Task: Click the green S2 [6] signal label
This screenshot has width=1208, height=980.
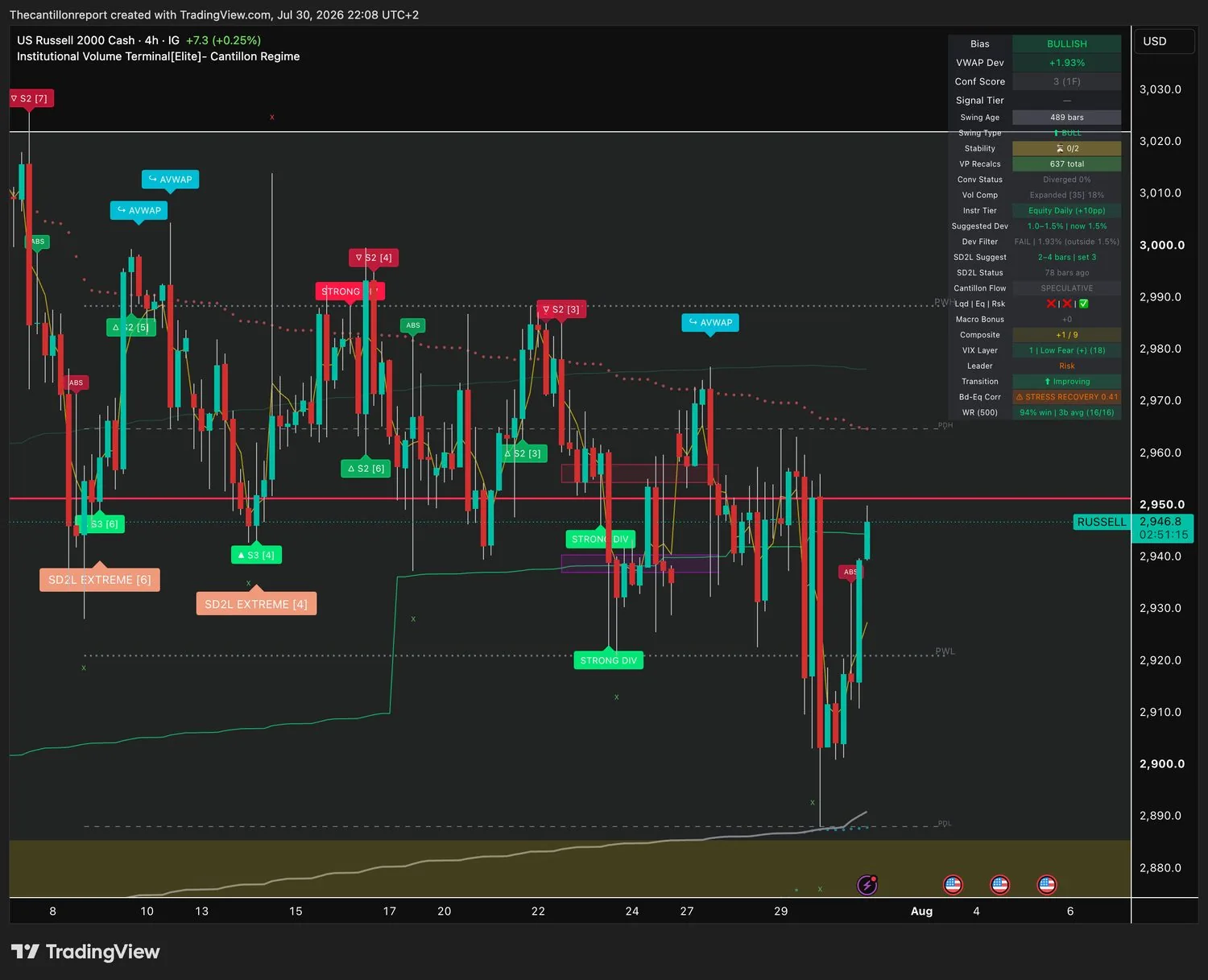Action: pos(366,468)
